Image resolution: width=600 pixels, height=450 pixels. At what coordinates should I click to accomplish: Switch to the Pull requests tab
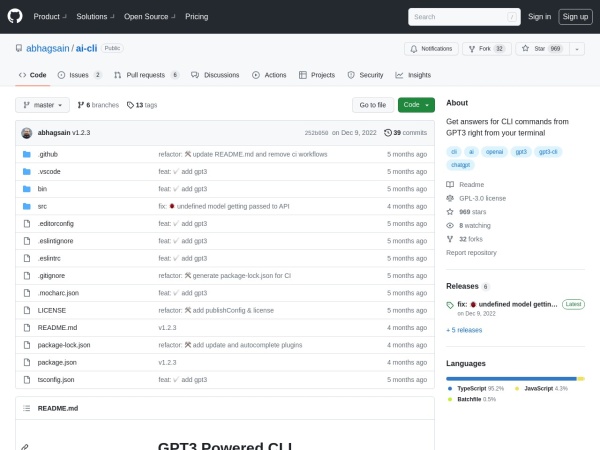[x=145, y=75]
